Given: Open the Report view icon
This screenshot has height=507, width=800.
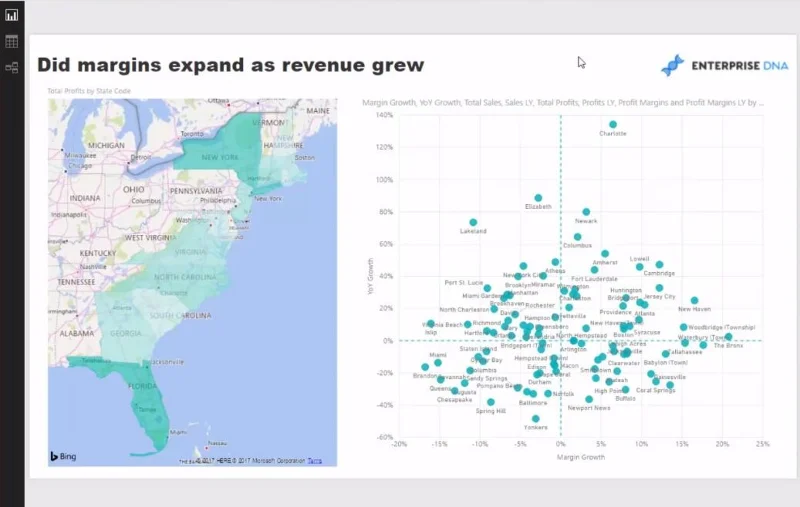Looking at the screenshot, I should (11, 15).
